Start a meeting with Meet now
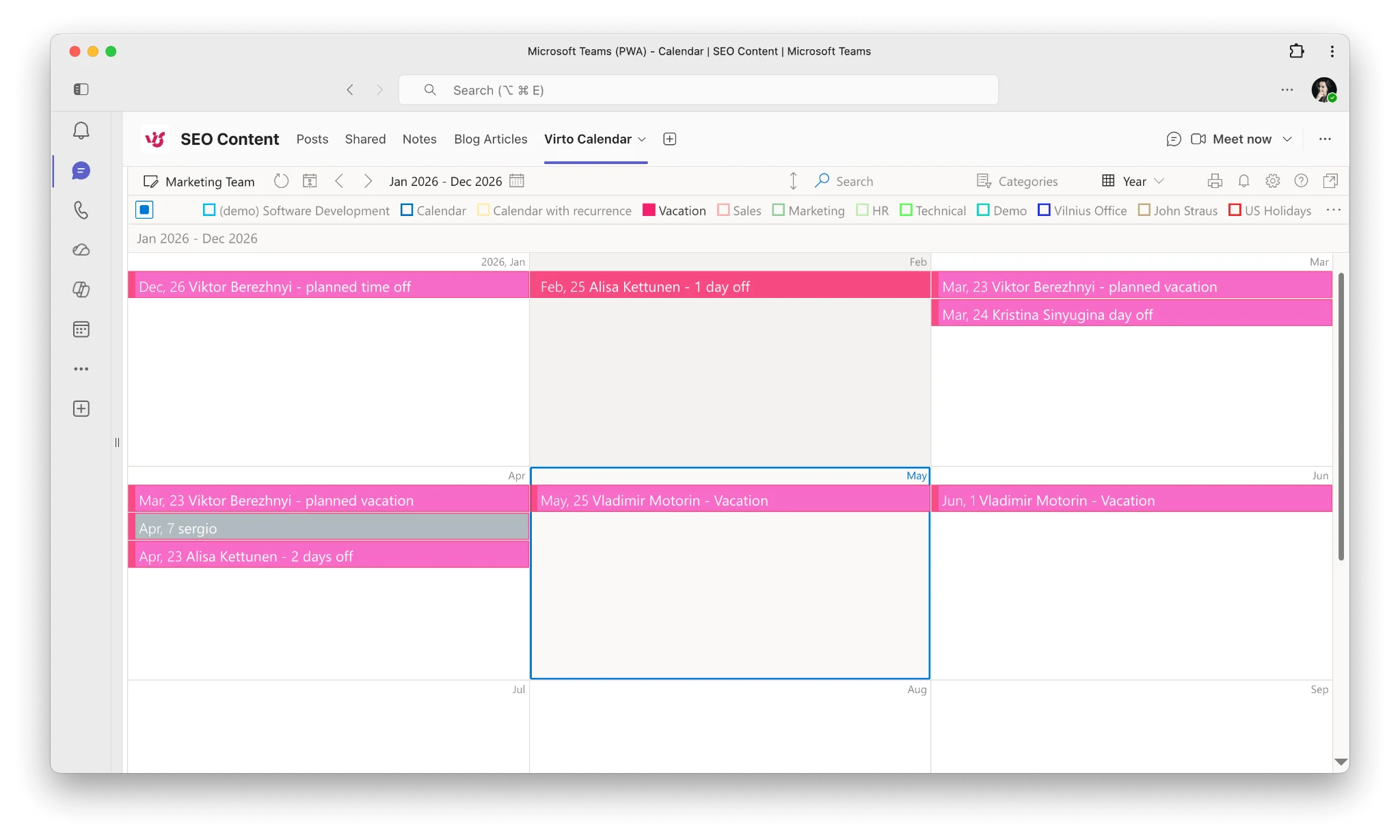Image resolution: width=1400 pixels, height=840 pixels. click(x=1231, y=139)
